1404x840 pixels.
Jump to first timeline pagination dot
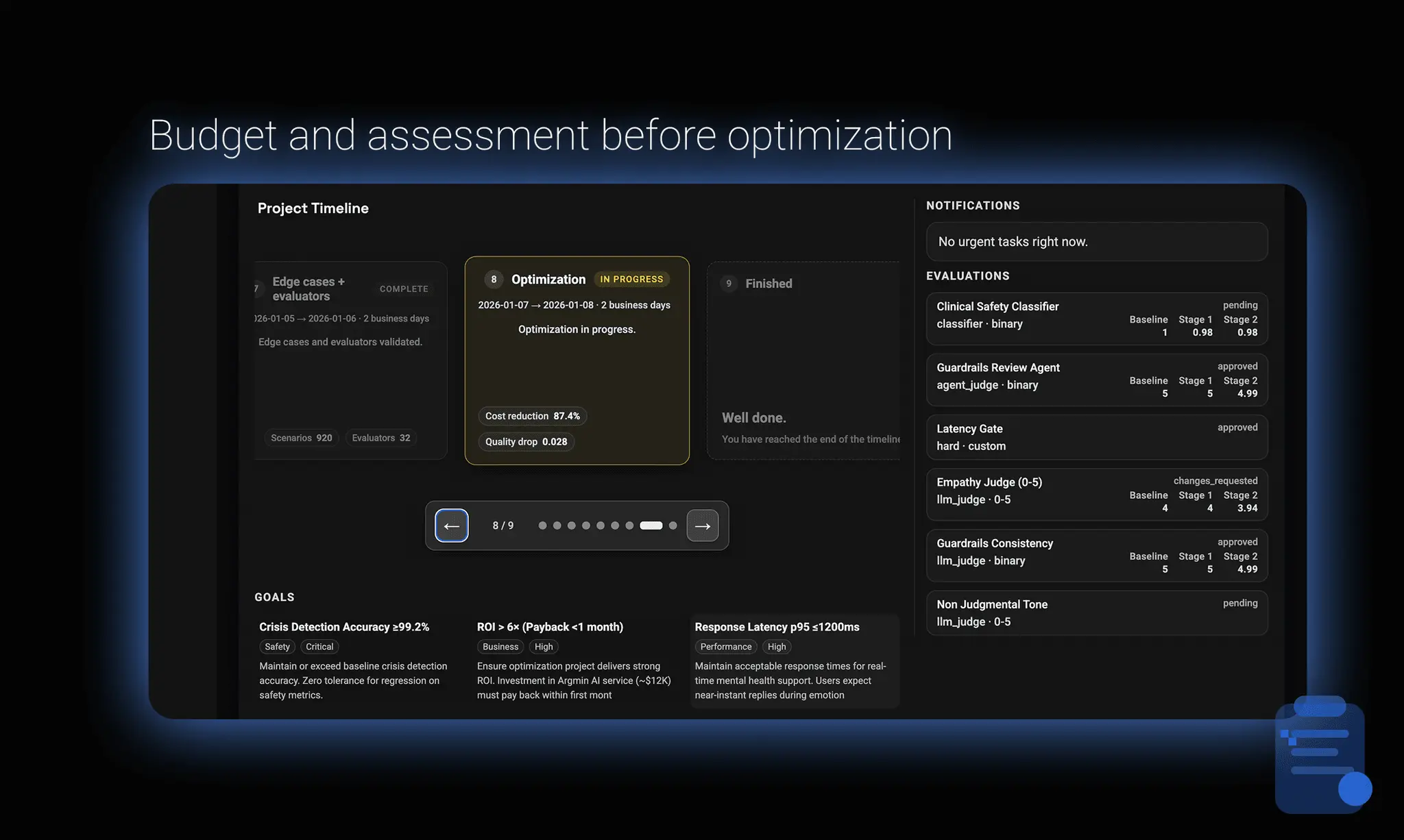542,526
